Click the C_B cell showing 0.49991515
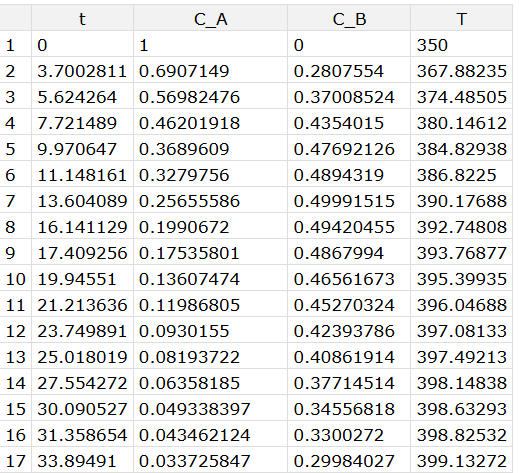This screenshot has height=473, width=519. [x=349, y=200]
